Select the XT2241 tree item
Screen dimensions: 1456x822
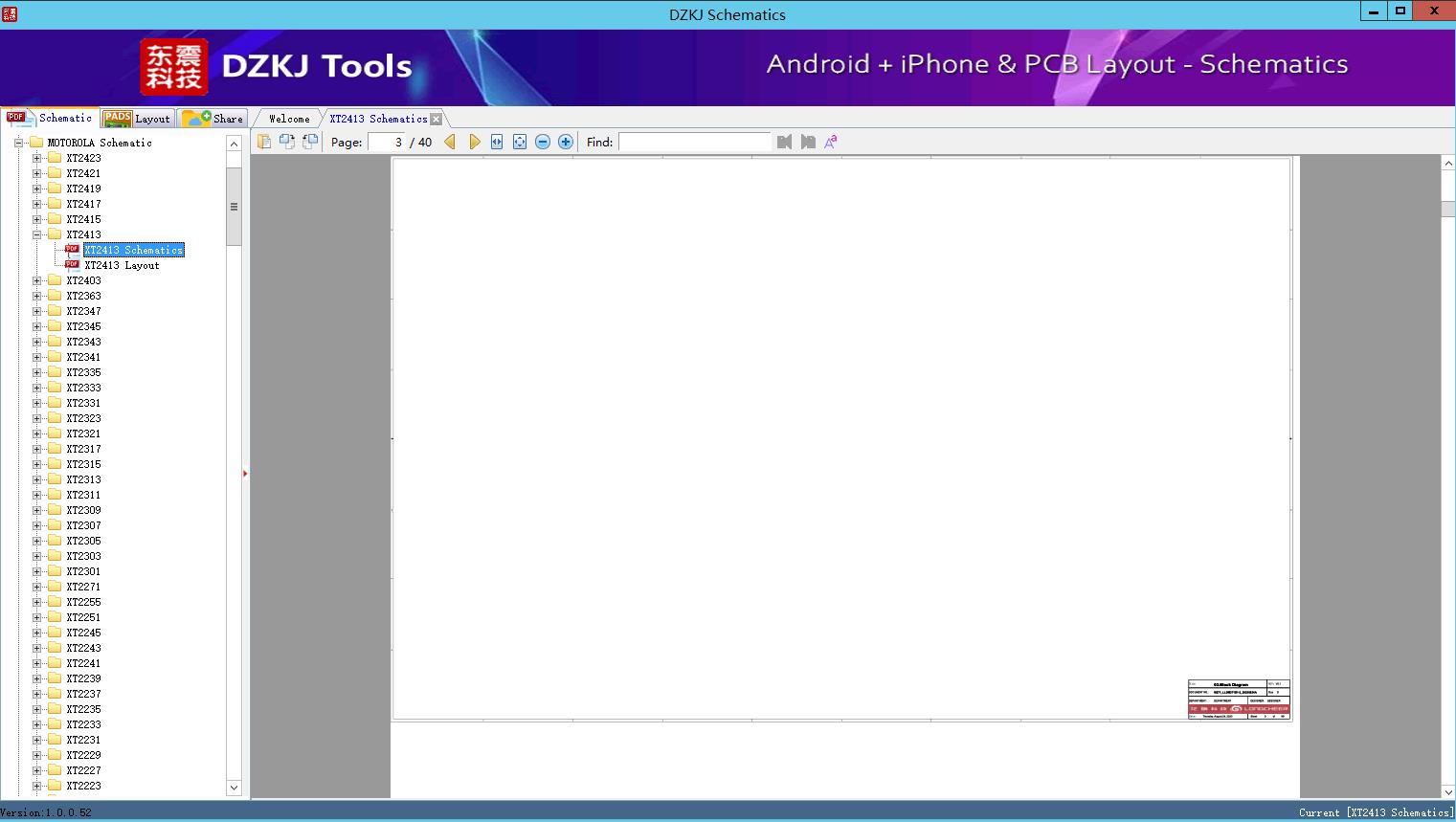click(83, 663)
